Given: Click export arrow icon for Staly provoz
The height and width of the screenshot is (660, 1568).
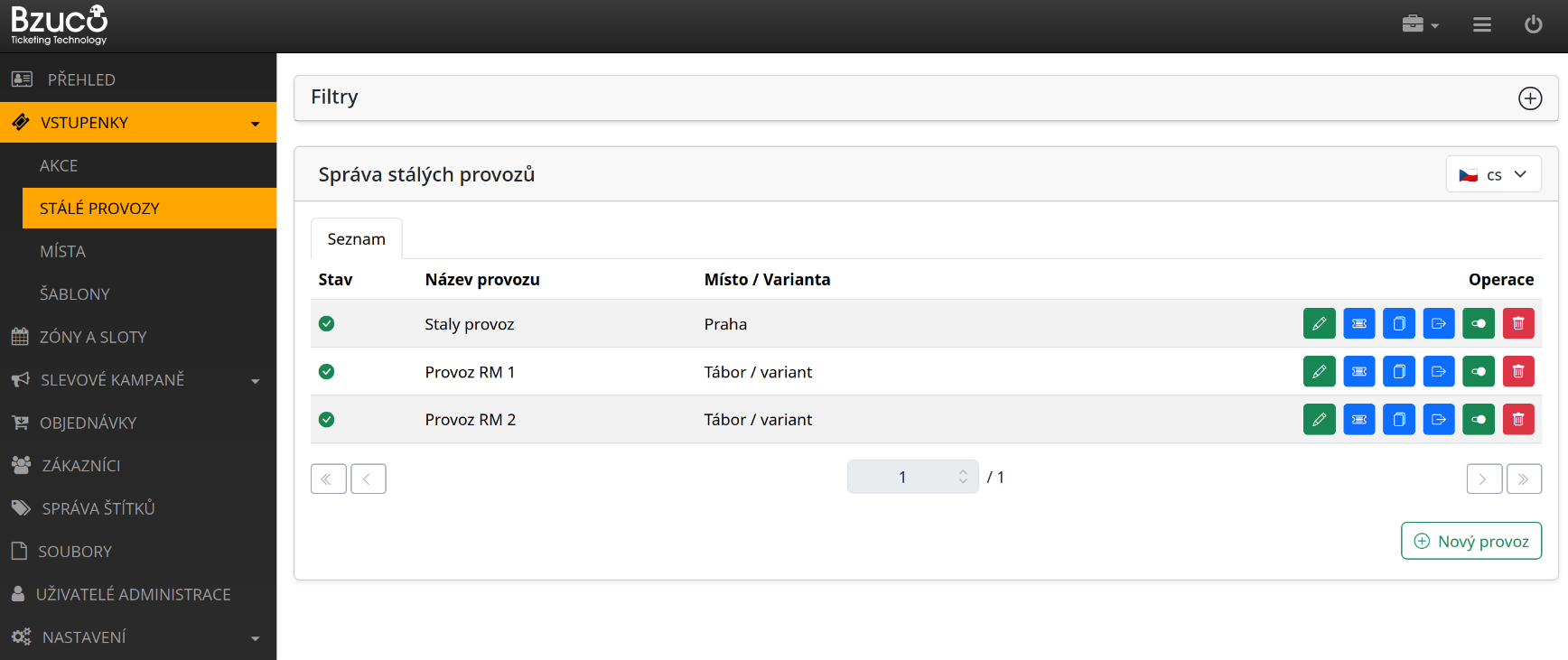Looking at the screenshot, I should pos(1438,323).
